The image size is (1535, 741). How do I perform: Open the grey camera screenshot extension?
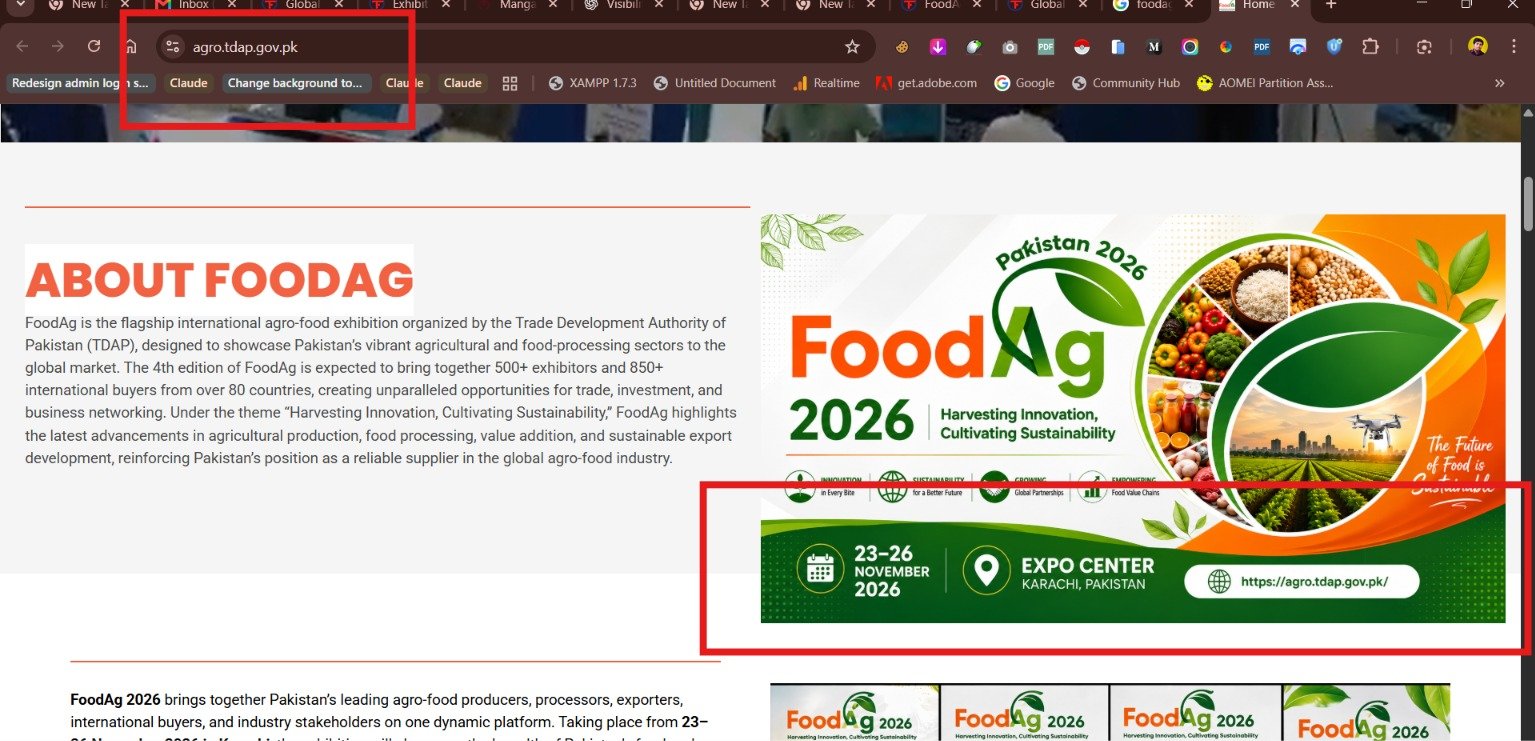point(1010,47)
